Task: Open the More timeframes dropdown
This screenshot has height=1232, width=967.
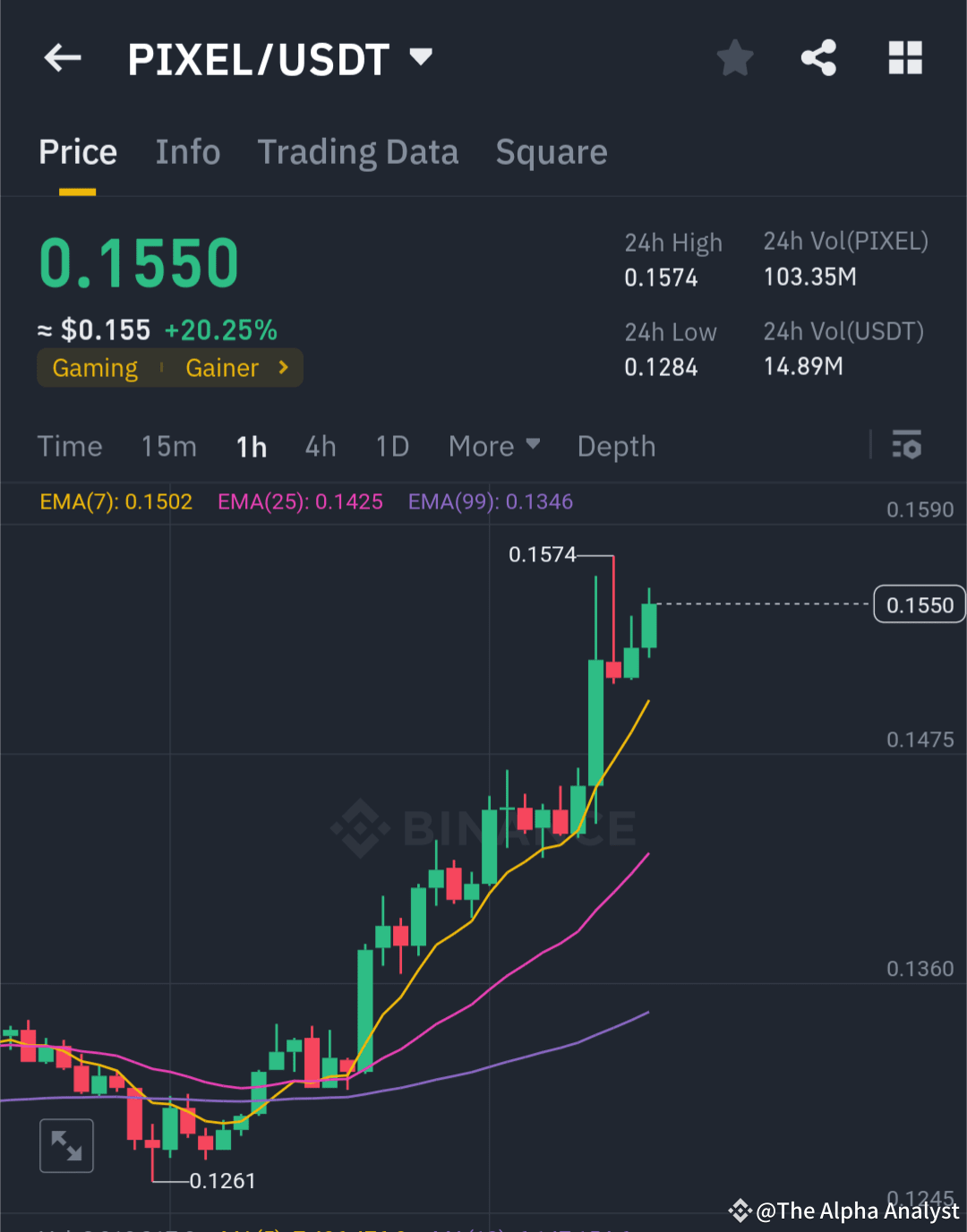Action: coord(493,446)
